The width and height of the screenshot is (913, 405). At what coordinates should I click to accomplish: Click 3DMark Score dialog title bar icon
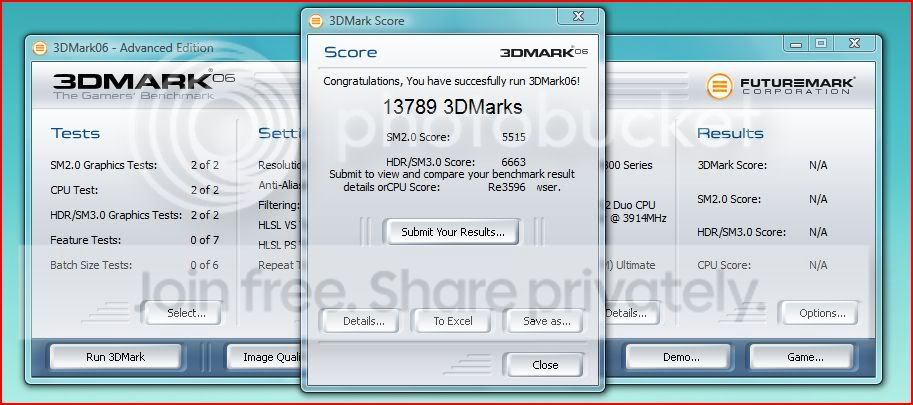[x=316, y=21]
